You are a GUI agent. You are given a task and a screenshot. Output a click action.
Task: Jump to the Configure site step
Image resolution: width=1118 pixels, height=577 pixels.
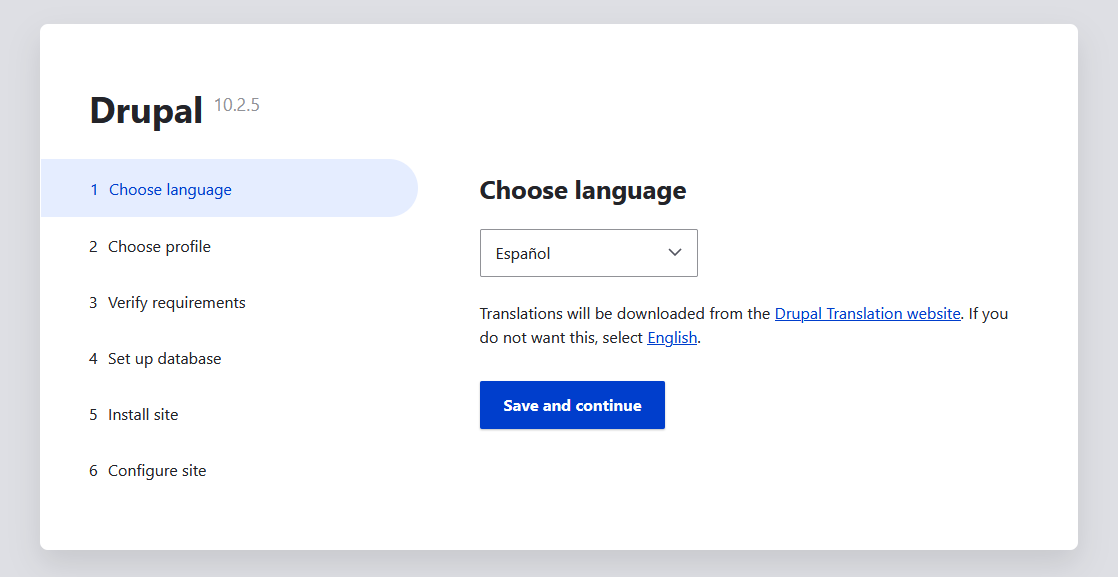157,470
